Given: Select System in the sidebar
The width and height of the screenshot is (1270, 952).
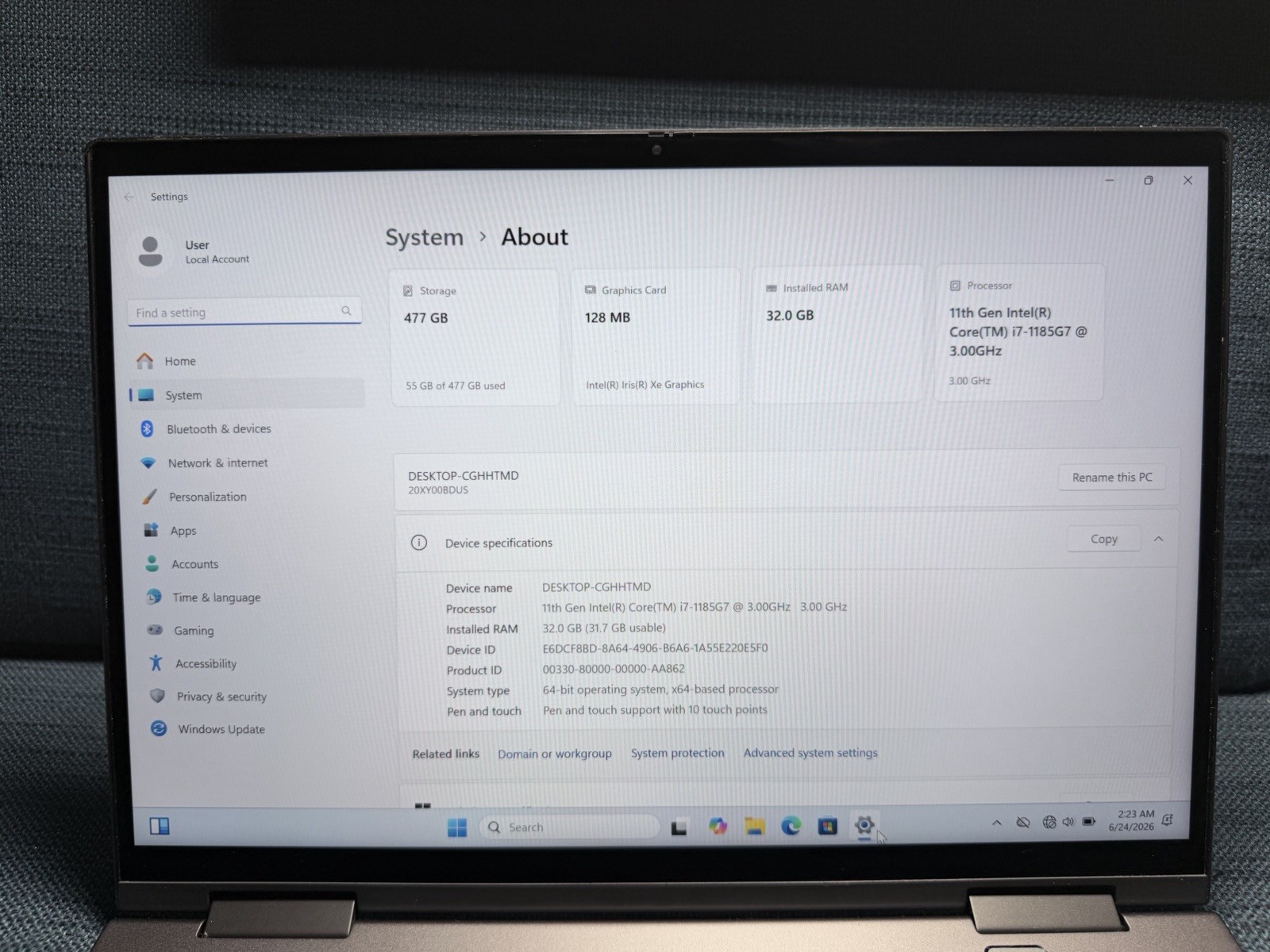Looking at the screenshot, I should (246, 395).
